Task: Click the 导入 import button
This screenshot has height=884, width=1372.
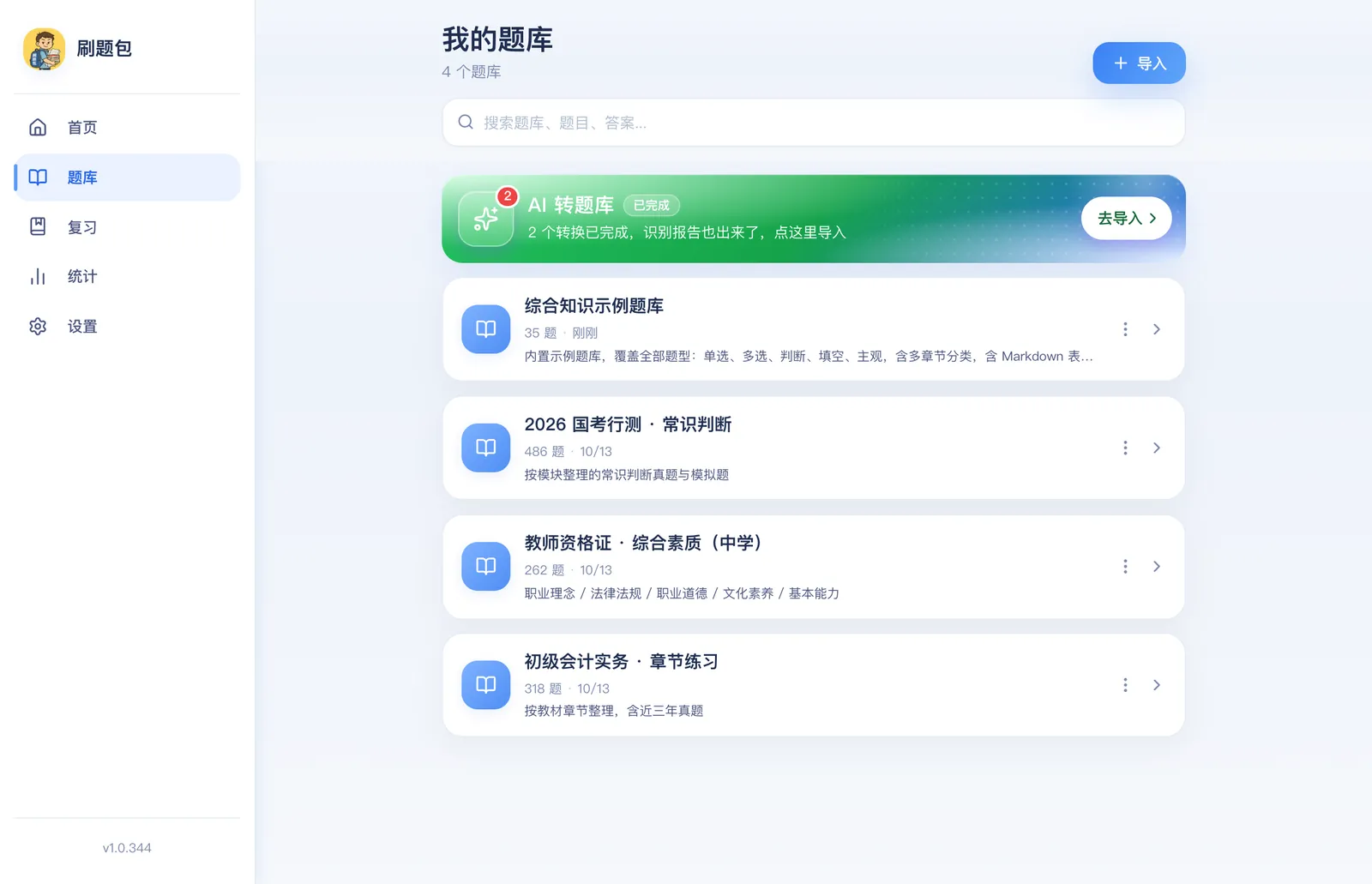Action: pyautogui.click(x=1139, y=63)
